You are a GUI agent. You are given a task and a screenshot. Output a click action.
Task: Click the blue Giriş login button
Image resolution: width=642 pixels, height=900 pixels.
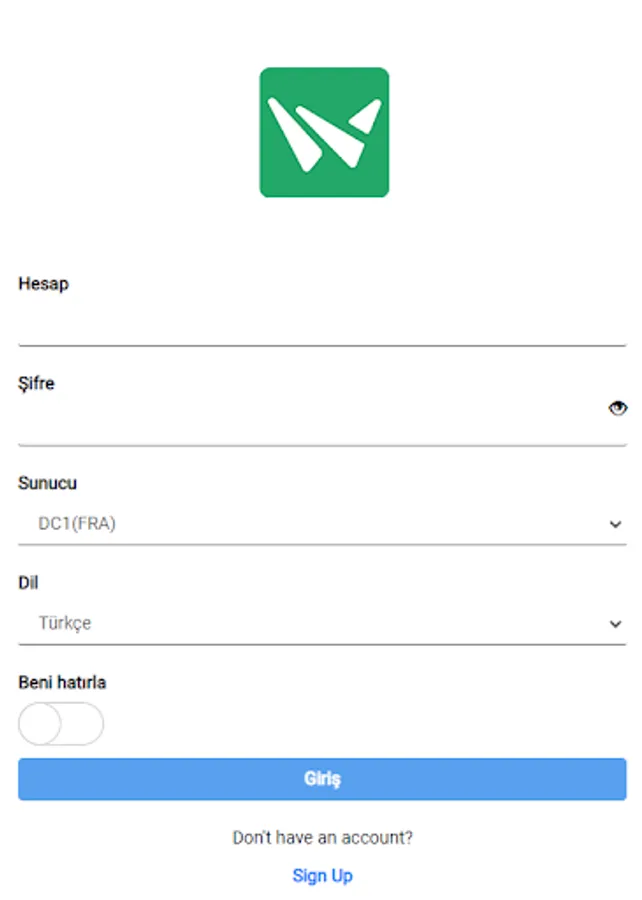point(322,779)
